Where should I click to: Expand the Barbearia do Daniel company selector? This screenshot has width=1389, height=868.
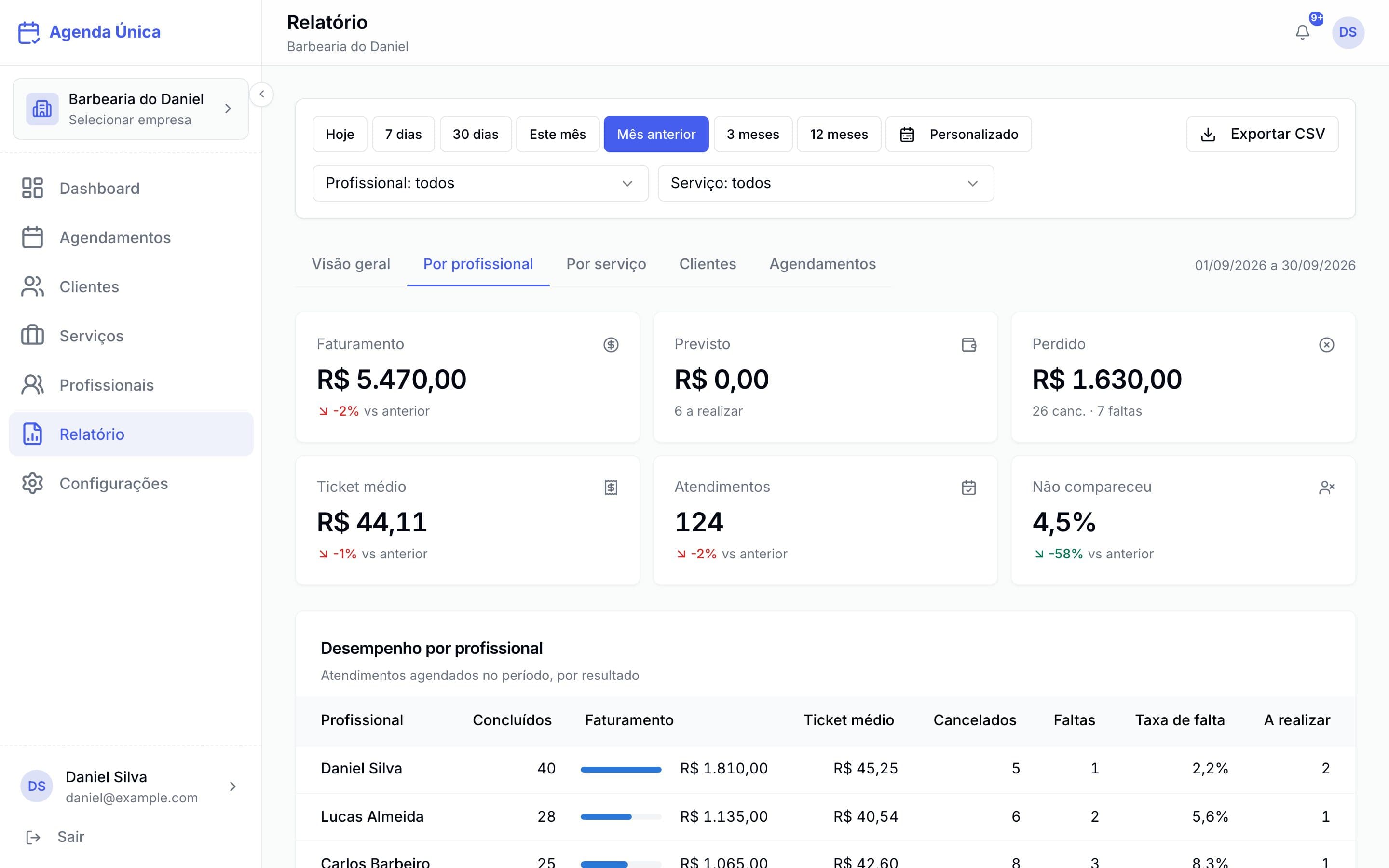point(130,109)
